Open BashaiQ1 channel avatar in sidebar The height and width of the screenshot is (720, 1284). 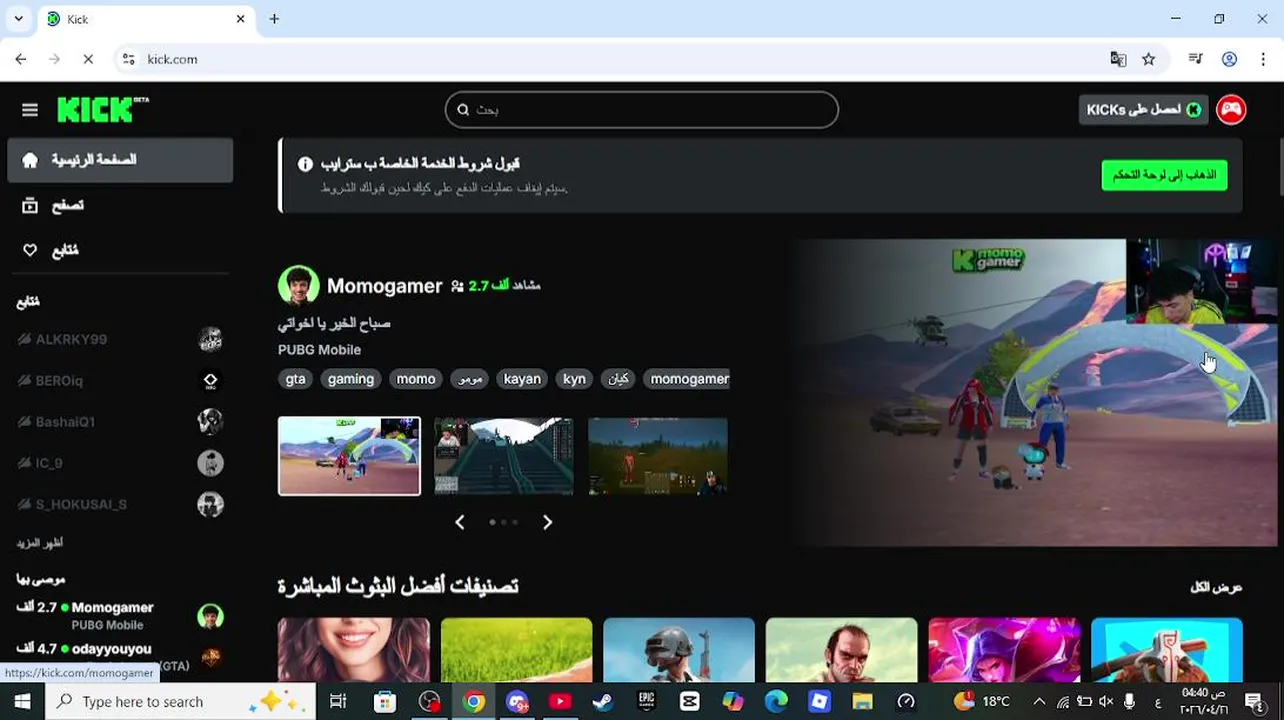click(210, 422)
